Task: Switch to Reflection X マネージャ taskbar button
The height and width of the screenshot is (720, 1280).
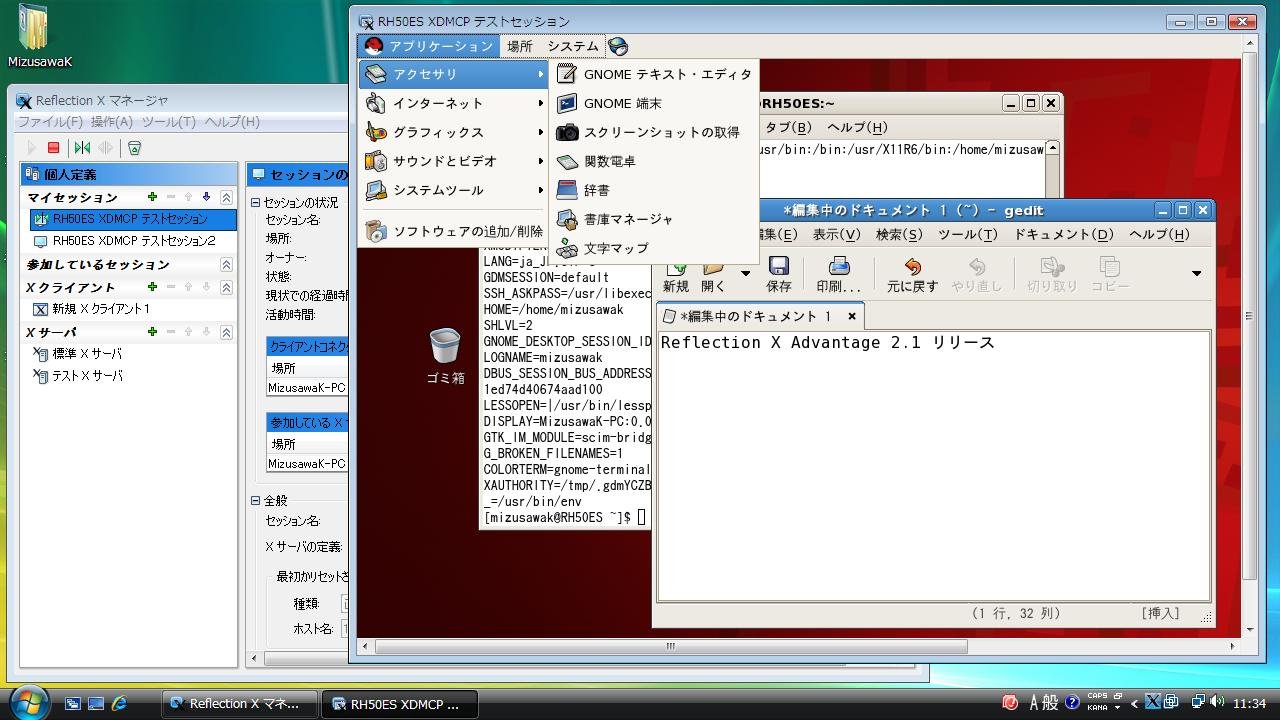Action: 240,704
